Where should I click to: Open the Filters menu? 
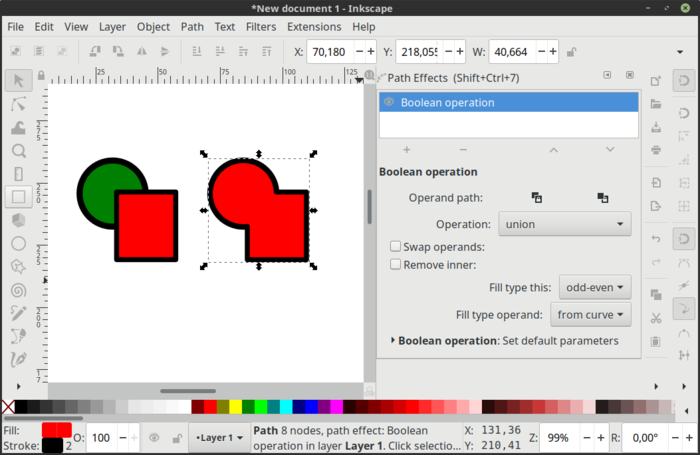[261, 27]
